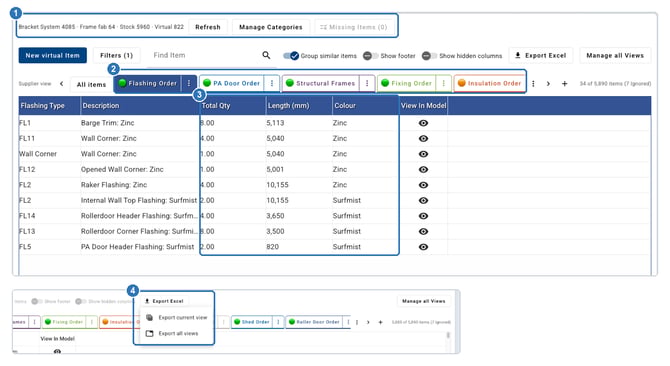Sort by the Flashing Type column header
This screenshot has height=366, width=670.
[x=49, y=105]
